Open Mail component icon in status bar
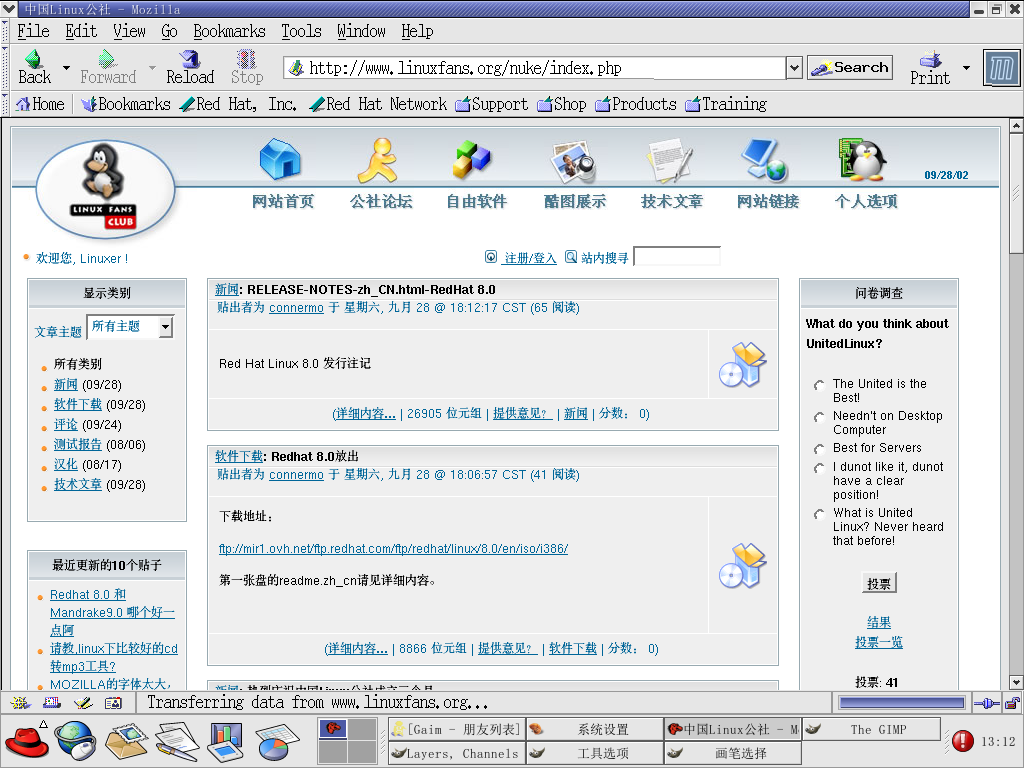The height and width of the screenshot is (768, 1024). [52, 703]
